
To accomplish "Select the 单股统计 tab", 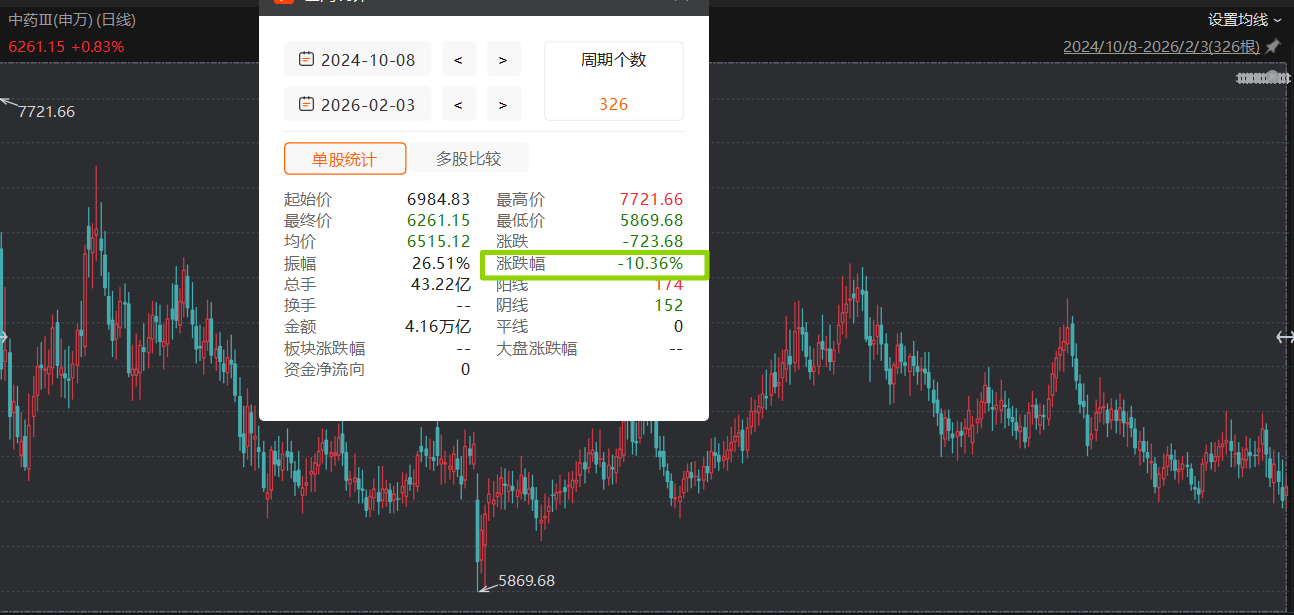I will (x=345, y=159).
